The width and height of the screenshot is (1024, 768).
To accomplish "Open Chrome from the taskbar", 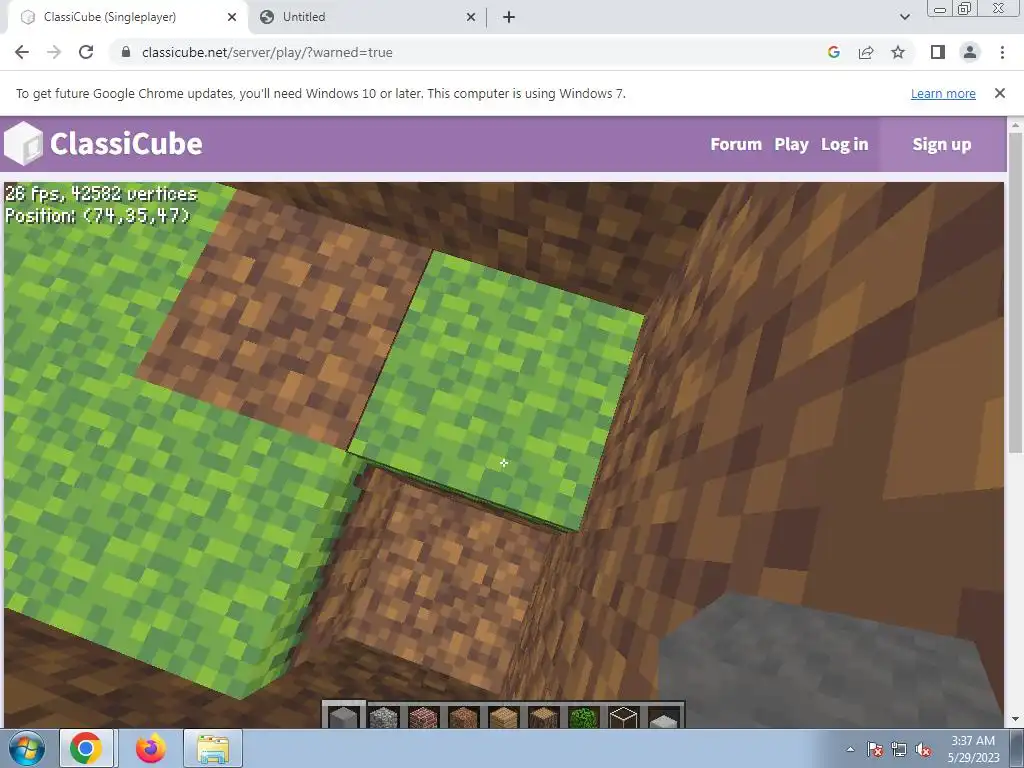I will point(86,748).
